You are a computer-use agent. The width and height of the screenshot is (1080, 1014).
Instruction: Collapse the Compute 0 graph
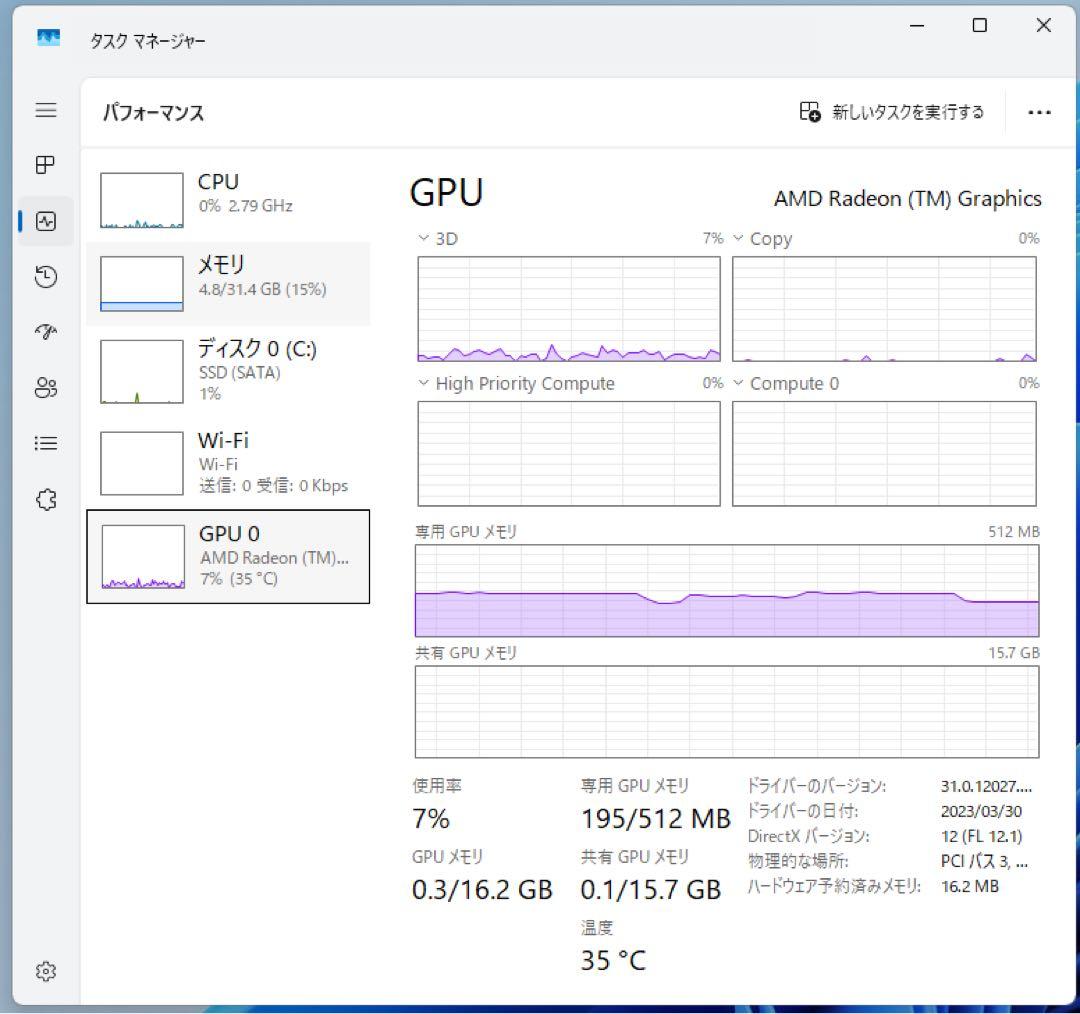[737, 383]
